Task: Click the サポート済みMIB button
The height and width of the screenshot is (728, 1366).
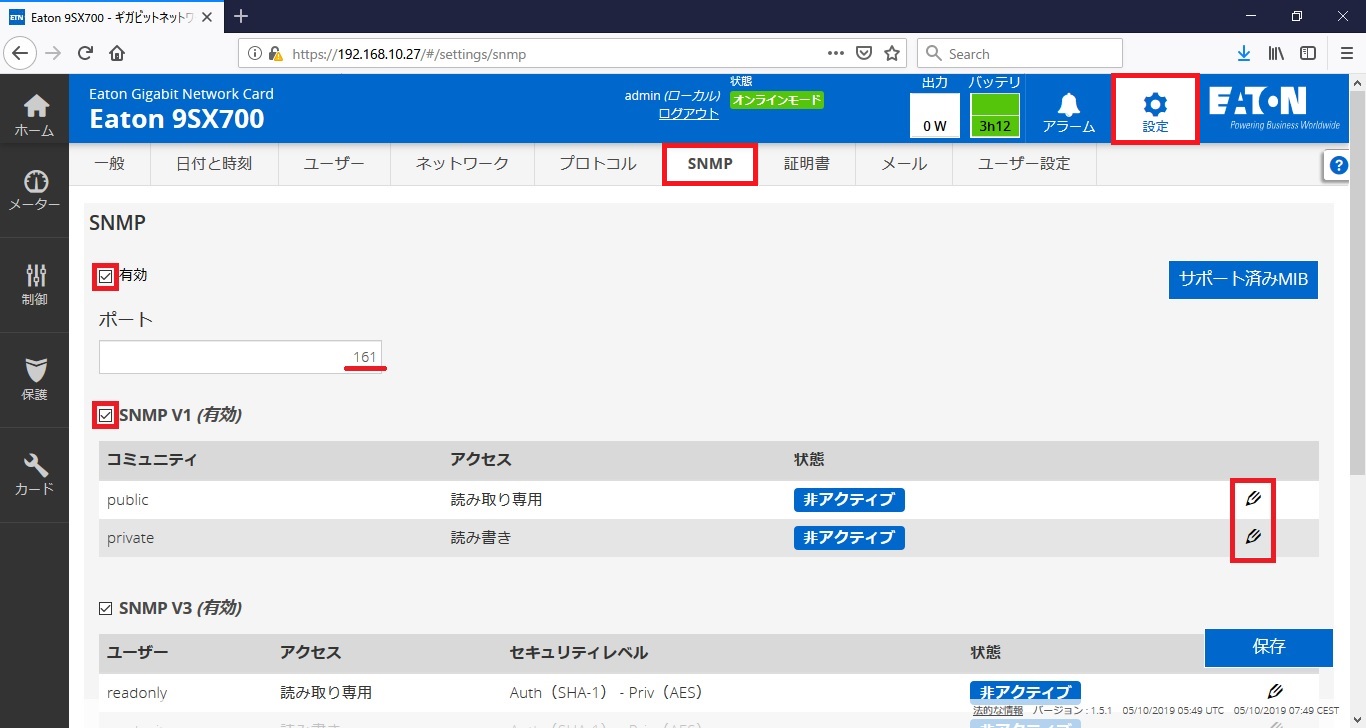Action: [x=1243, y=280]
